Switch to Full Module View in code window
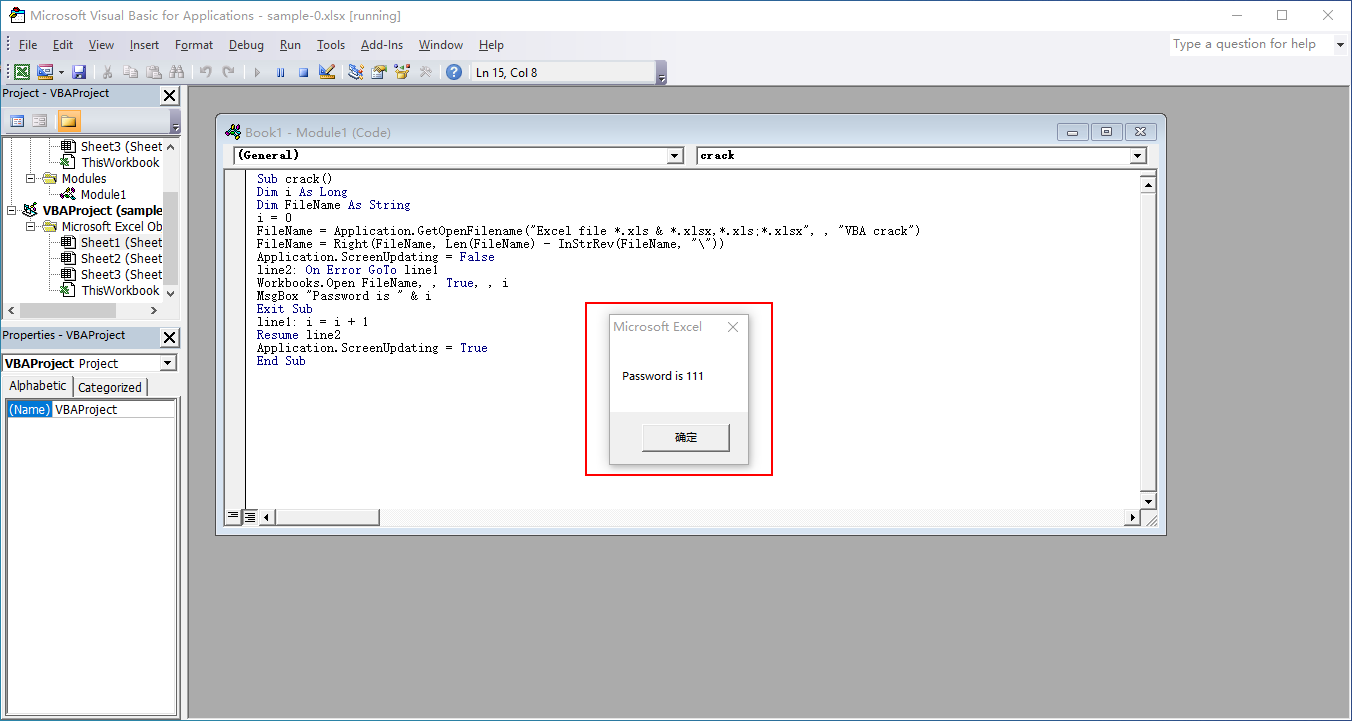Viewport: 1352px width, 721px height. (x=250, y=517)
